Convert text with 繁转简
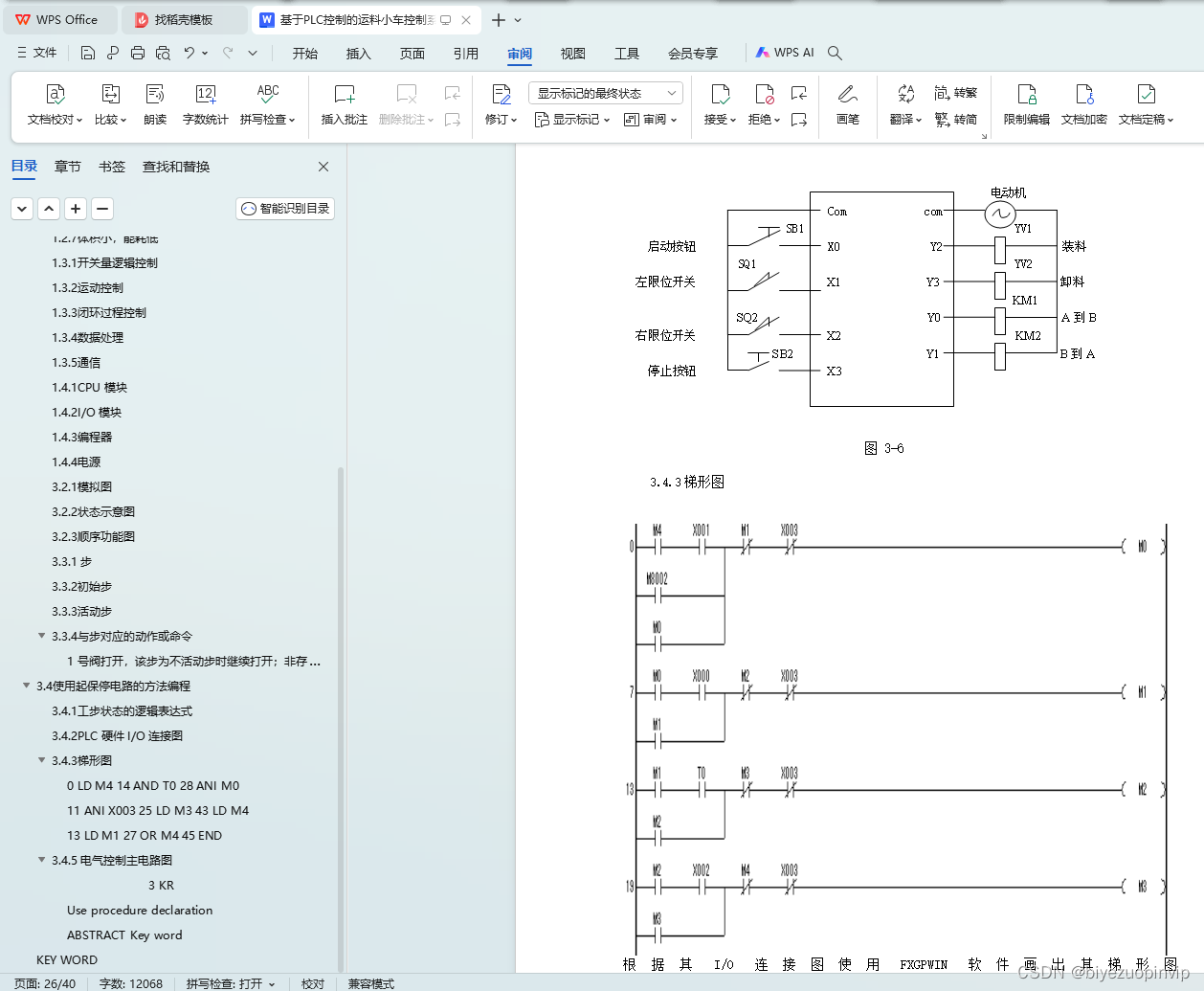Screen dimensions: 1204x991 (956, 120)
